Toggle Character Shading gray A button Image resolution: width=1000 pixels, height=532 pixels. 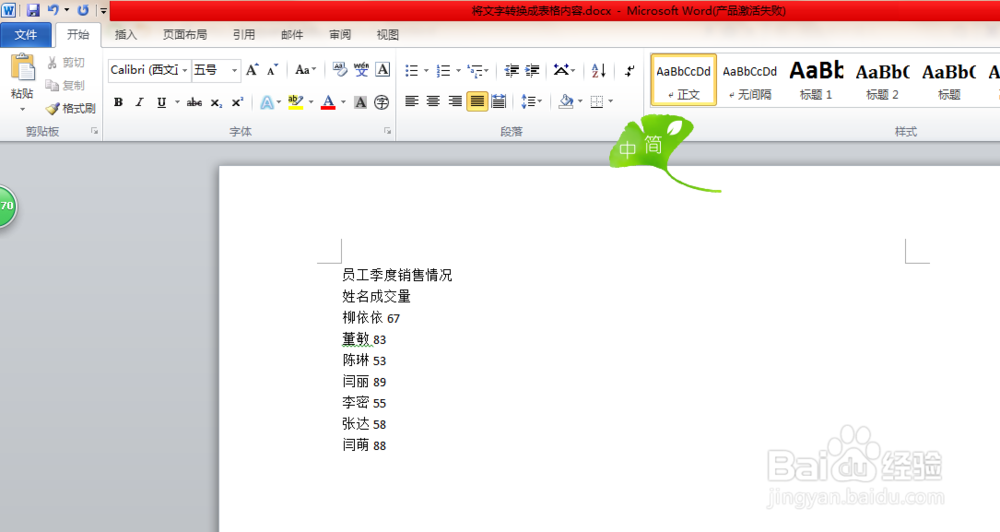click(x=360, y=102)
